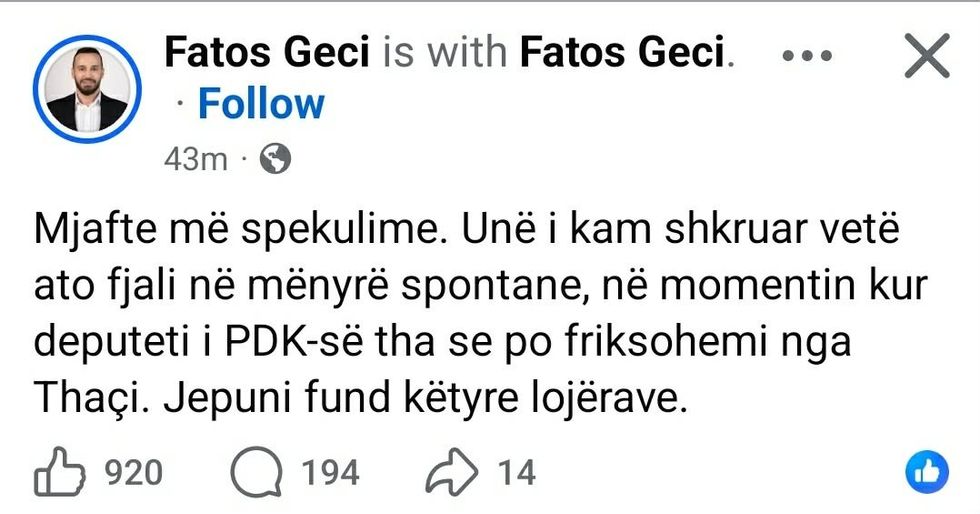
Task: Open the three-dot post options menu
Action: tap(814, 55)
